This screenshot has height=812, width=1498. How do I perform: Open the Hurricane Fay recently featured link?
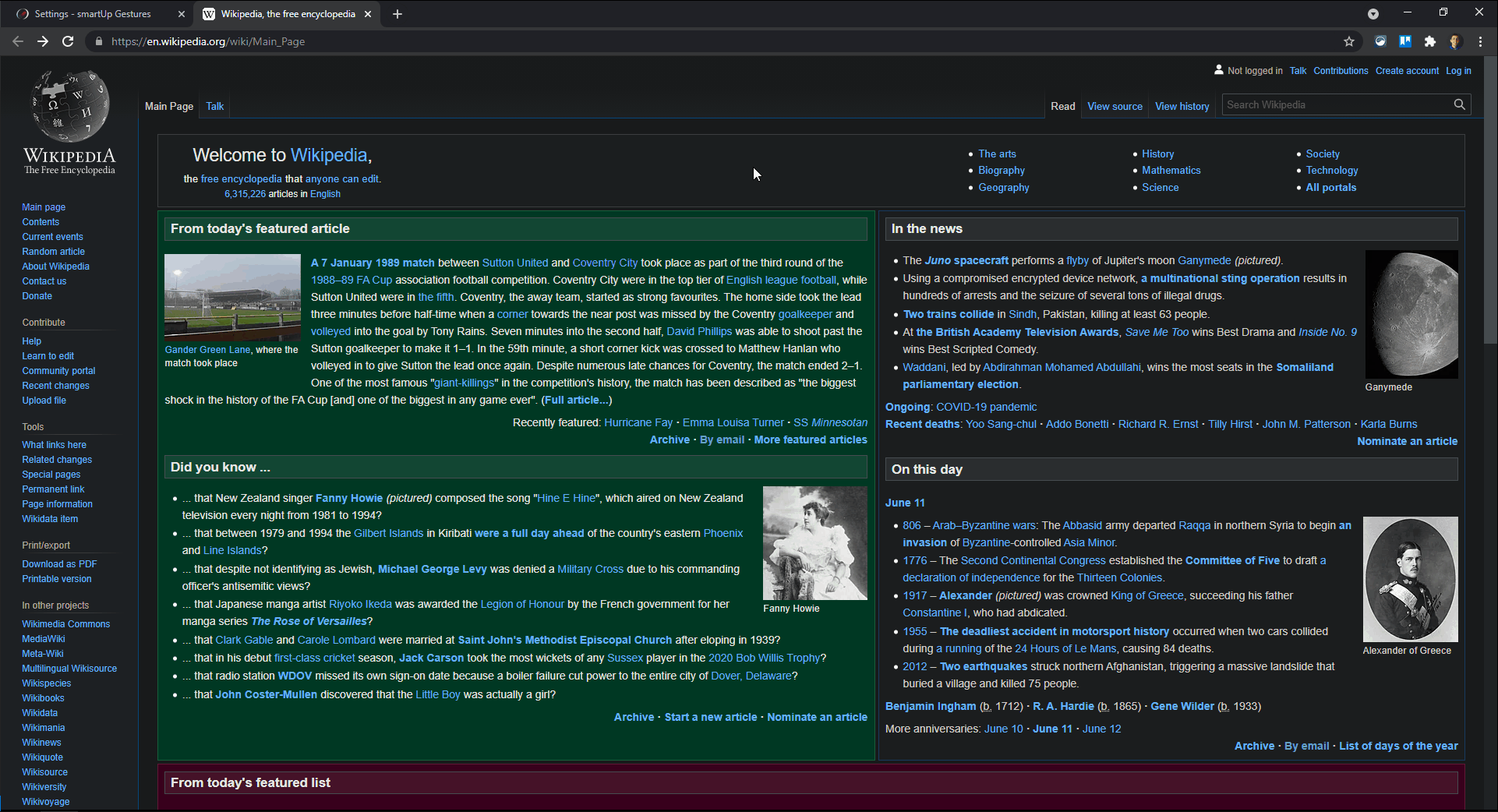coord(638,422)
